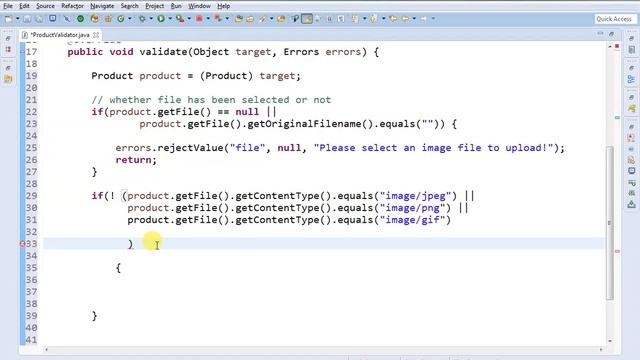Click the vertical scrollbar down arrow
This screenshot has width=640, height=360.
pyautogui.click(x=610, y=341)
